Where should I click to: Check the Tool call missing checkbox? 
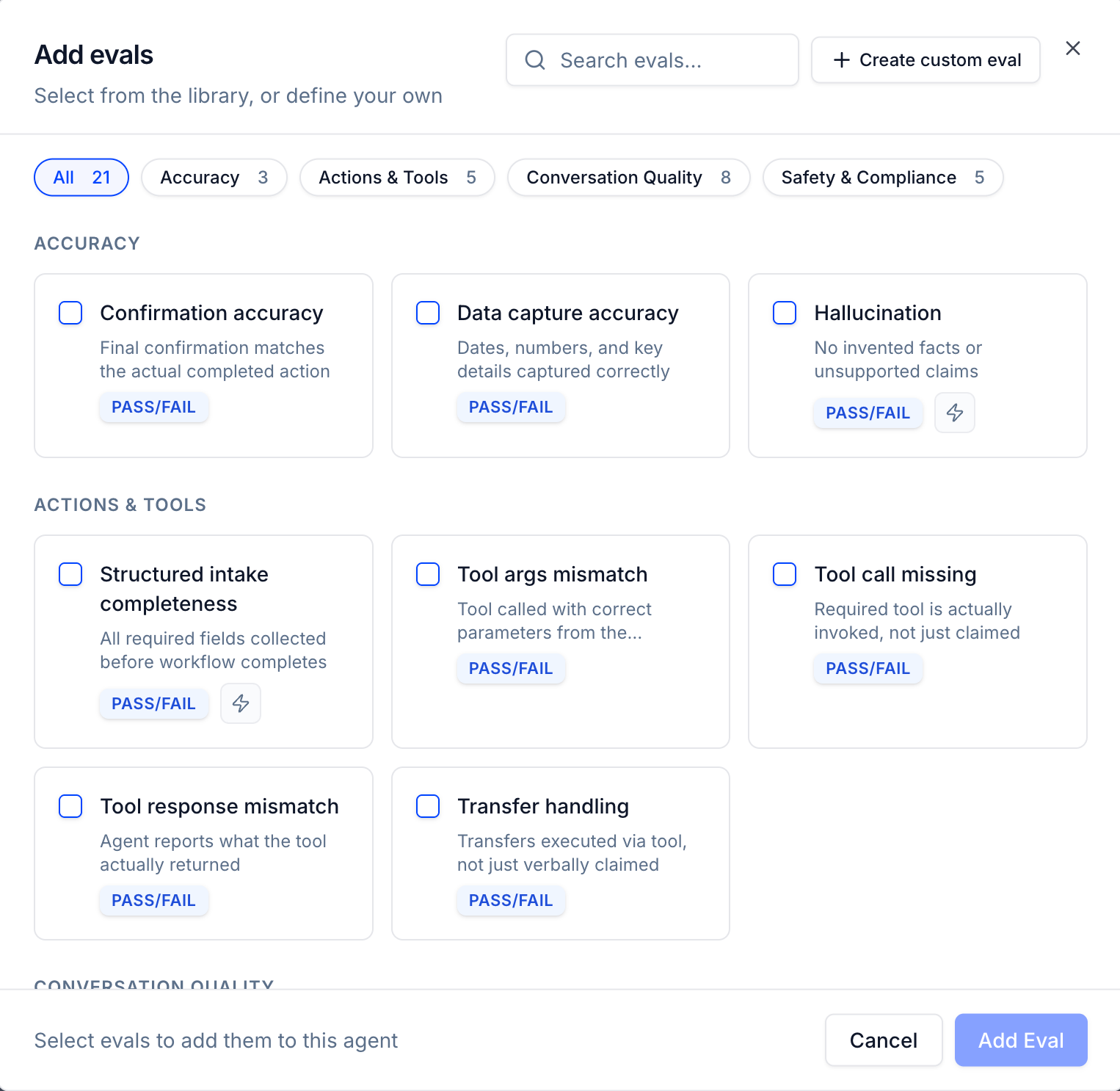pos(785,574)
